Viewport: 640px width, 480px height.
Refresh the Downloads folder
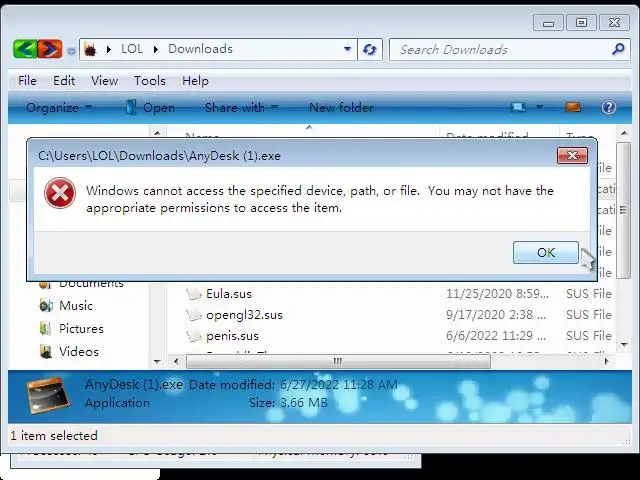[370, 49]
